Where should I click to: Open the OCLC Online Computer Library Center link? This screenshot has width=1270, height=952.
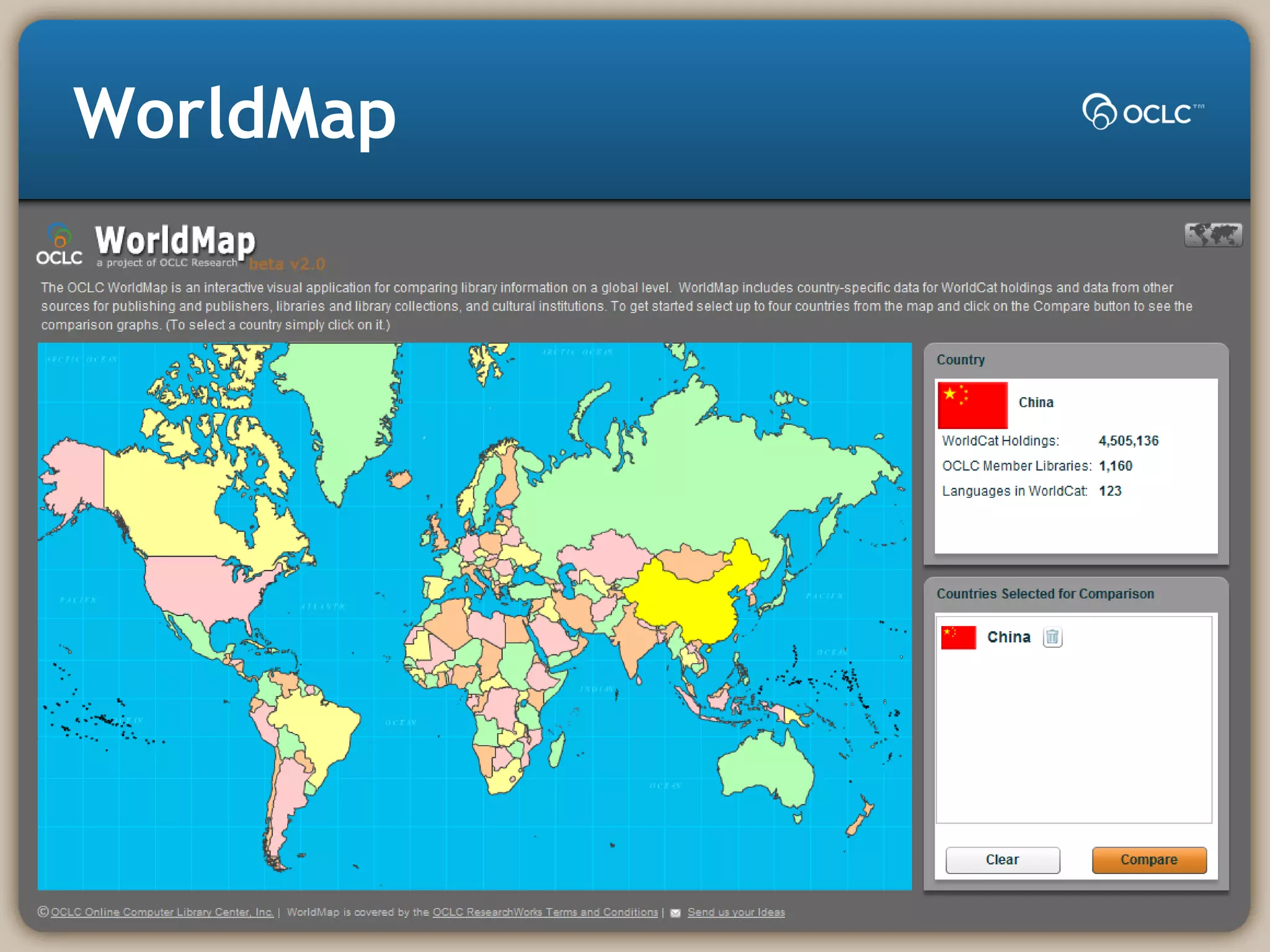click(x=162, y=912)
